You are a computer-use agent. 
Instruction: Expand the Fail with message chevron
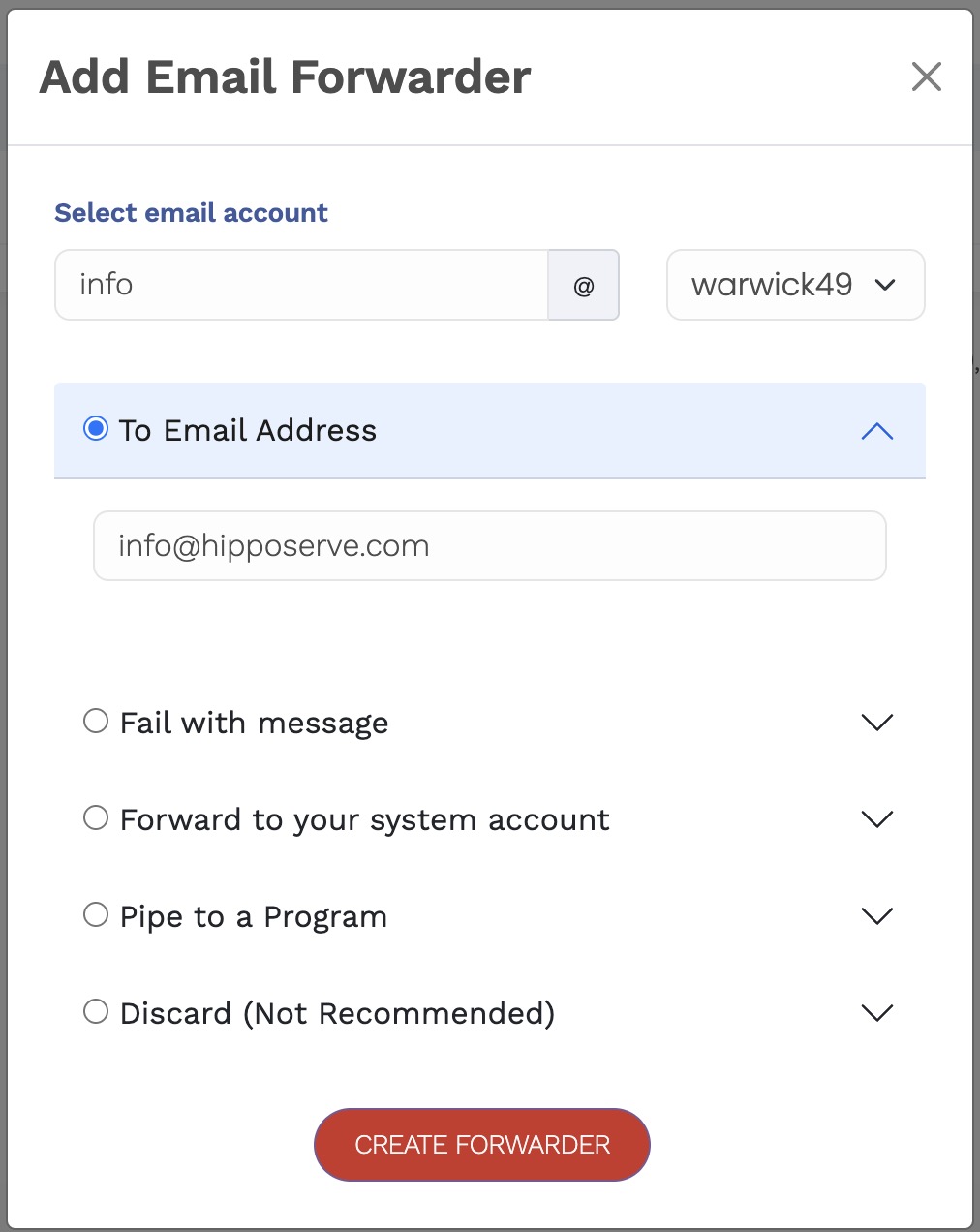(x=876, y=723)
